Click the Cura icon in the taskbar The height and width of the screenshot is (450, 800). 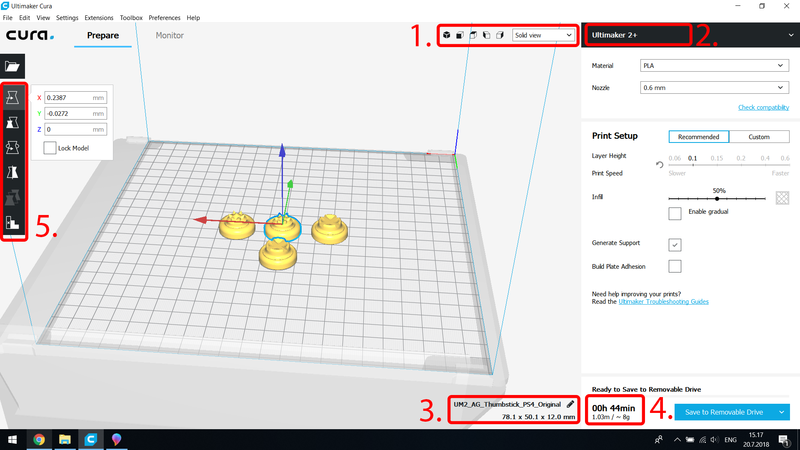91,439
